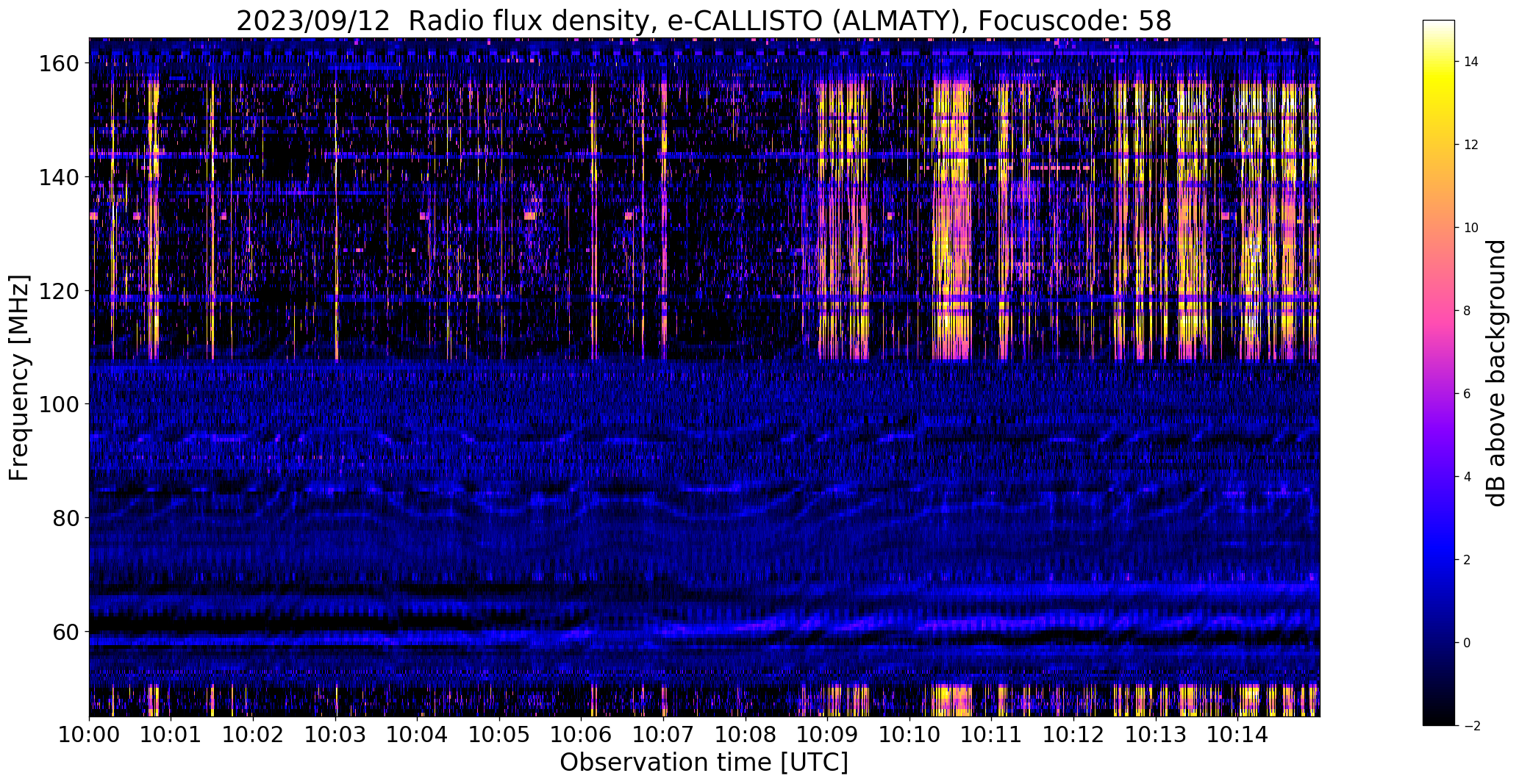Click the colorbar tick label 12
Screen dimensions: 1519x784
tap(1471, 145)
